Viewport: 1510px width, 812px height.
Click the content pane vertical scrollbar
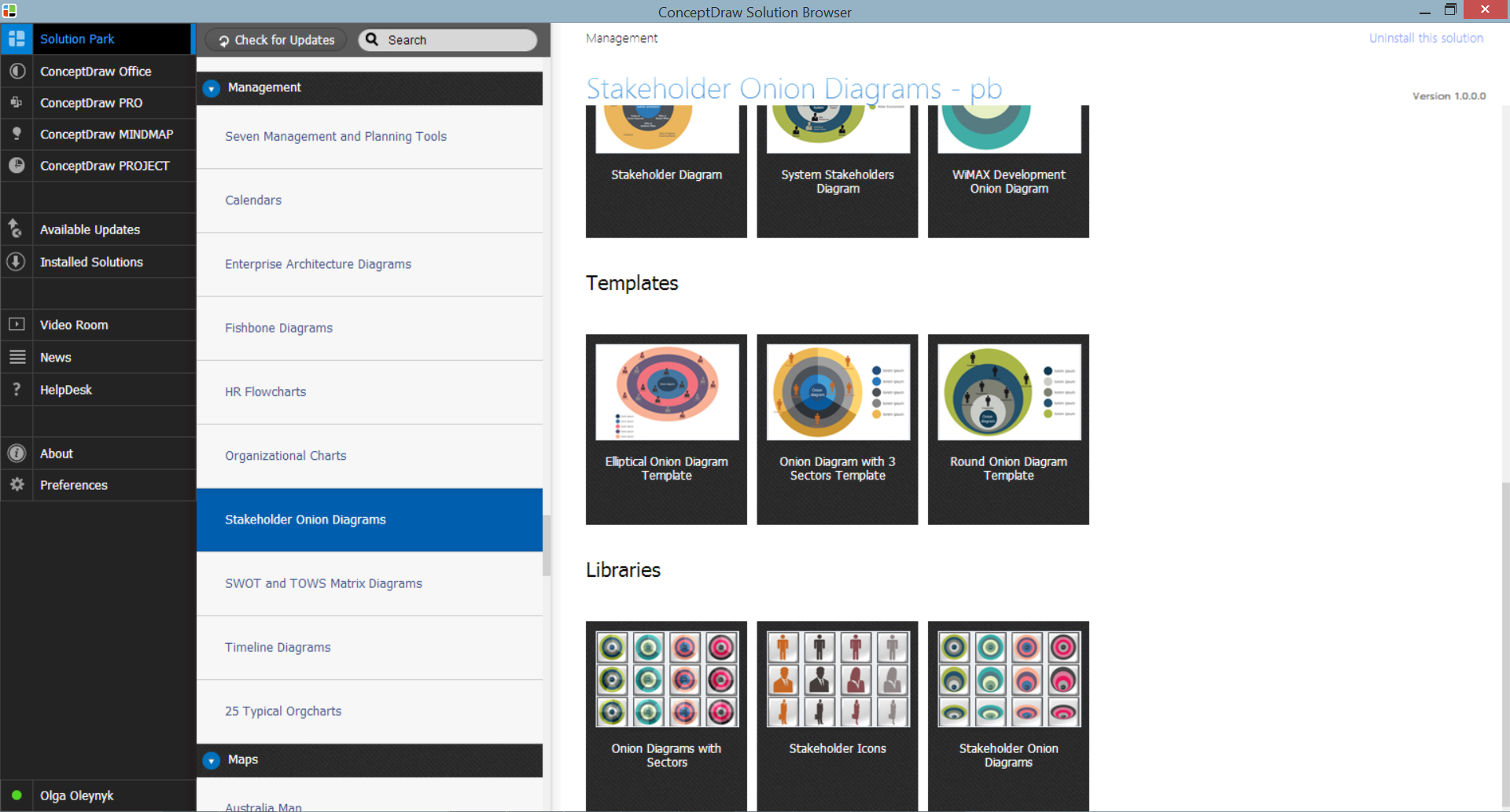pyautogui.click(x=1505, y=645)
